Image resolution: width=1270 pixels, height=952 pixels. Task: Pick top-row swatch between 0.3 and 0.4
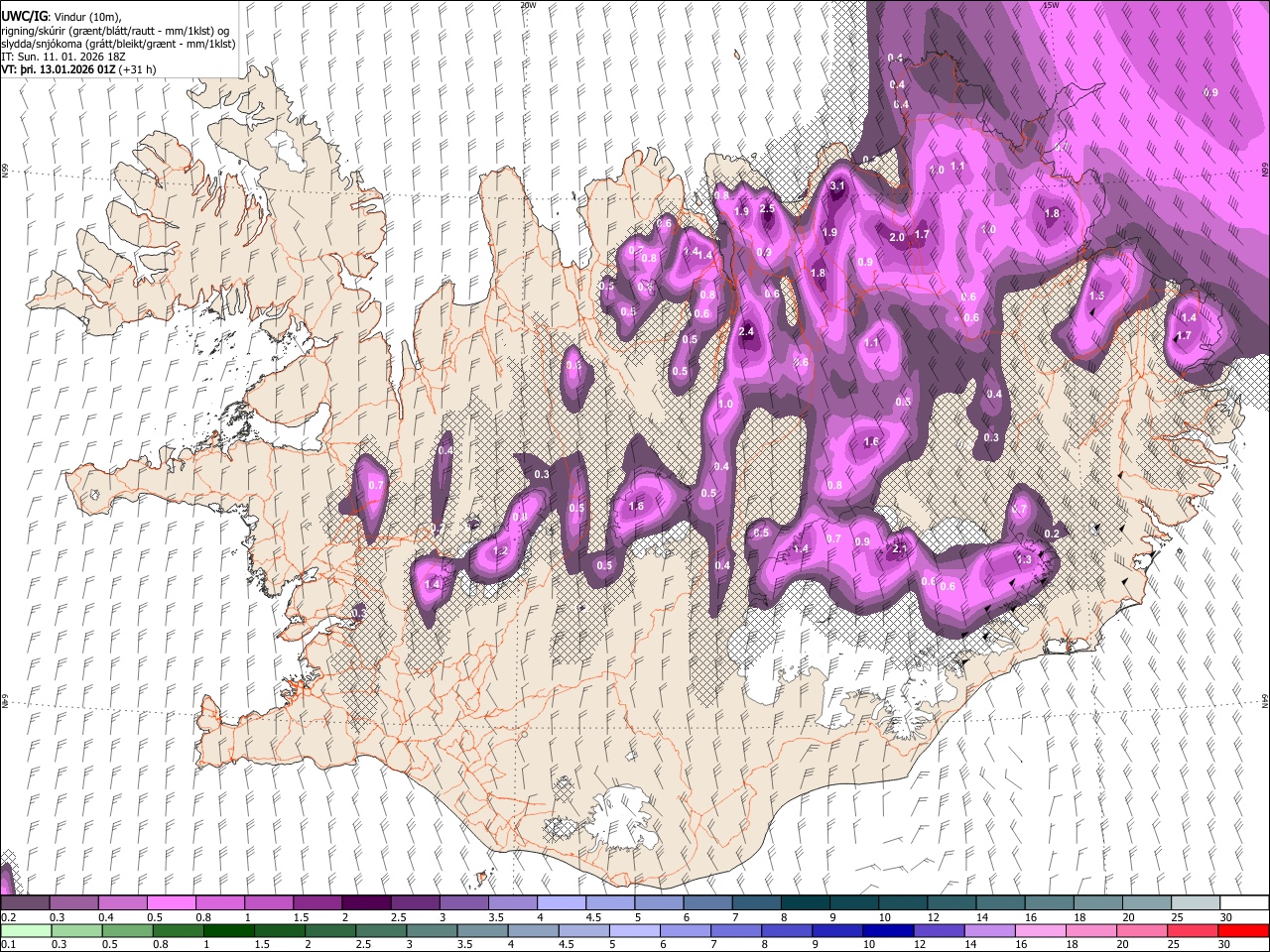pos(73,903)
